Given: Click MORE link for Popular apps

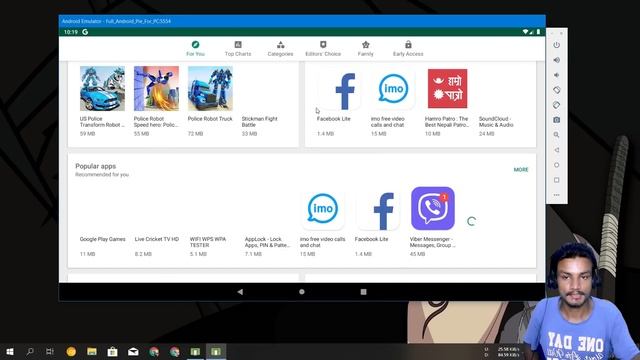Looking at the screenshot, I should (521, 170).
